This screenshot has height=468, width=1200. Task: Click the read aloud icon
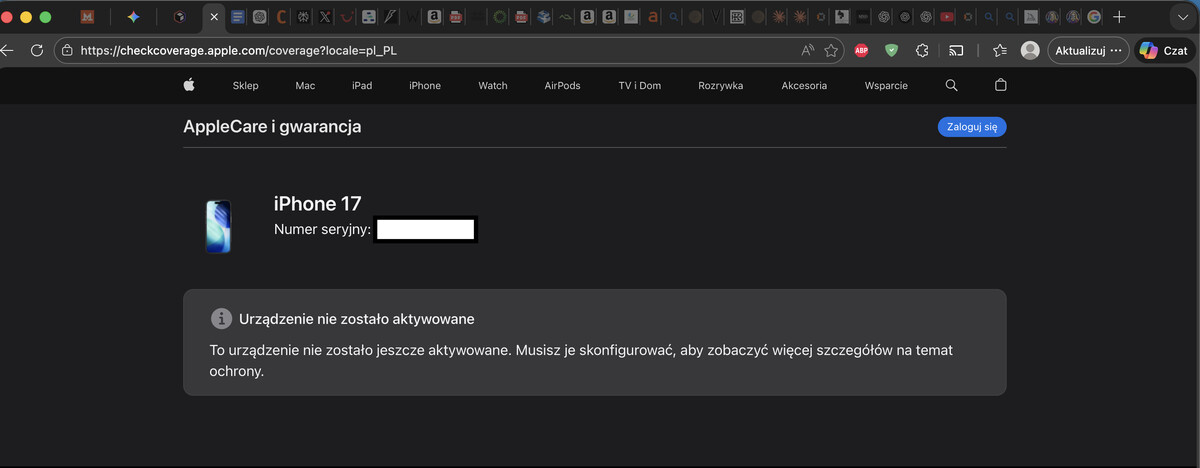[x=808, y=50]
